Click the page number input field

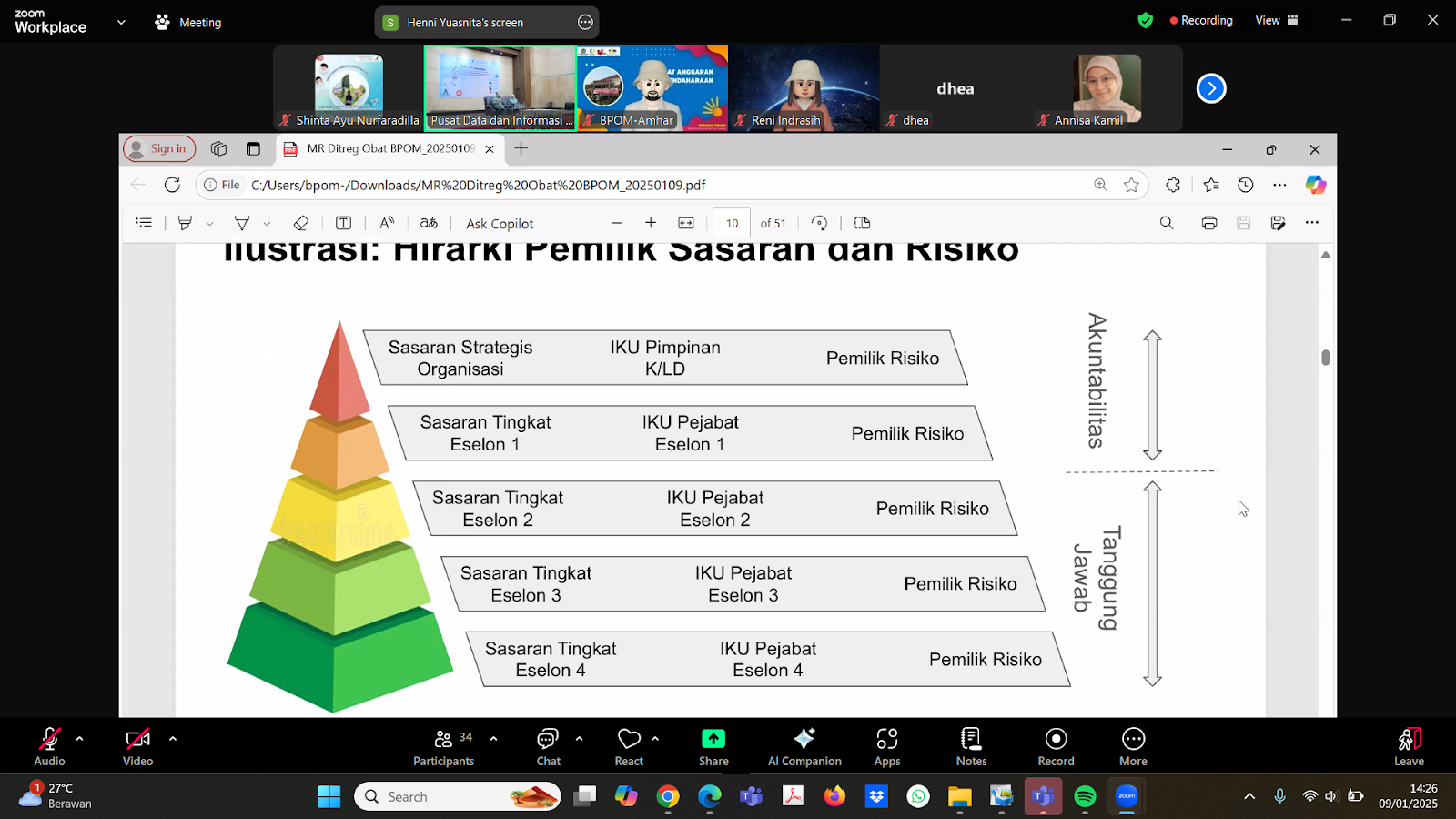731,223
